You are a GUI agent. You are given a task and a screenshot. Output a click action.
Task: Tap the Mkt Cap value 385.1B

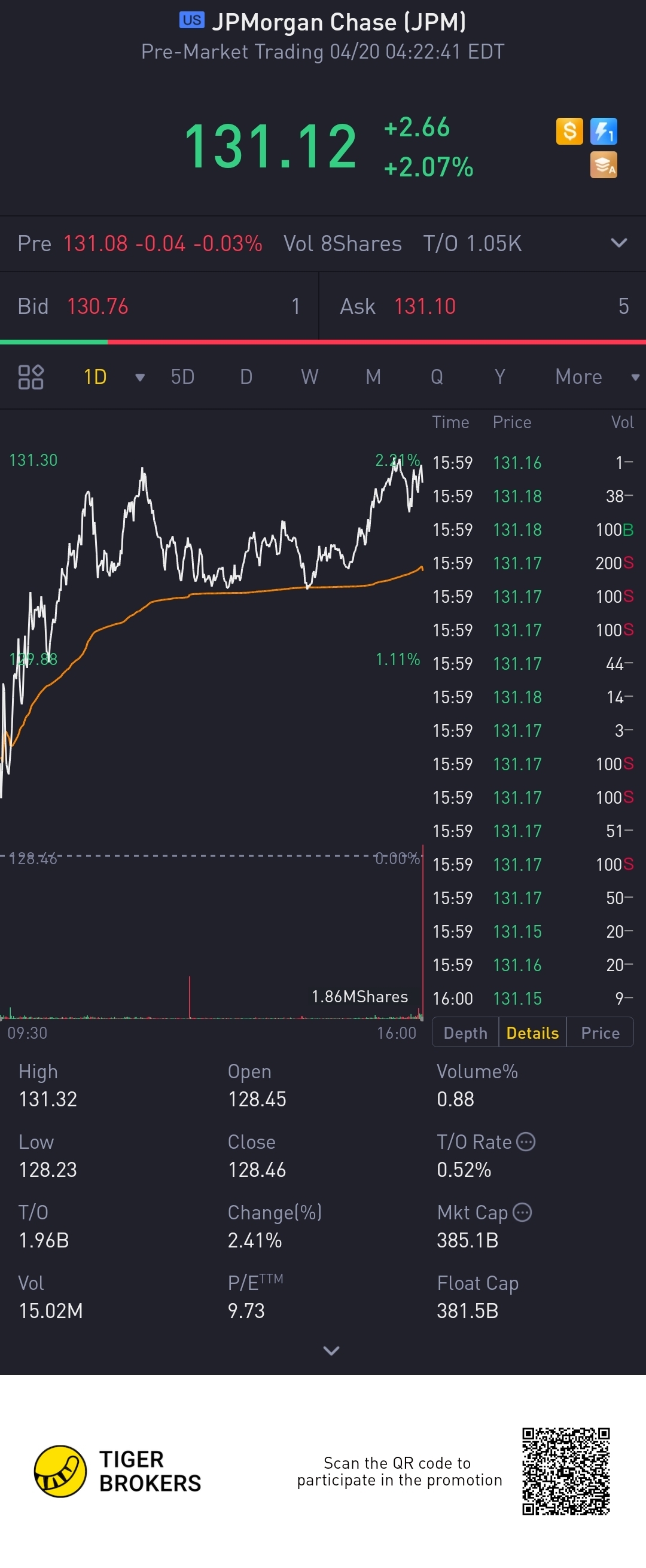click(x=468, y=1240)
